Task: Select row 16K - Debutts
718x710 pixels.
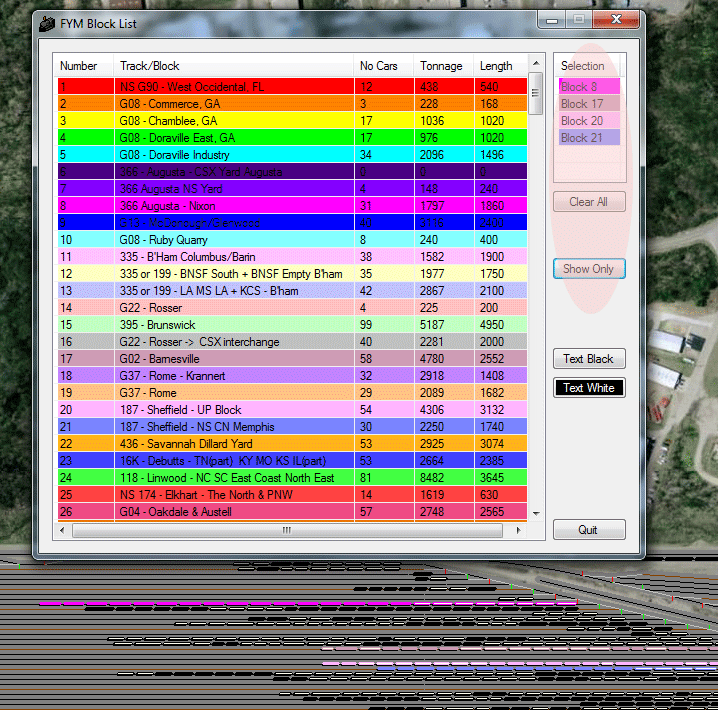Action: pyautogui.click(x=292, y=461)
